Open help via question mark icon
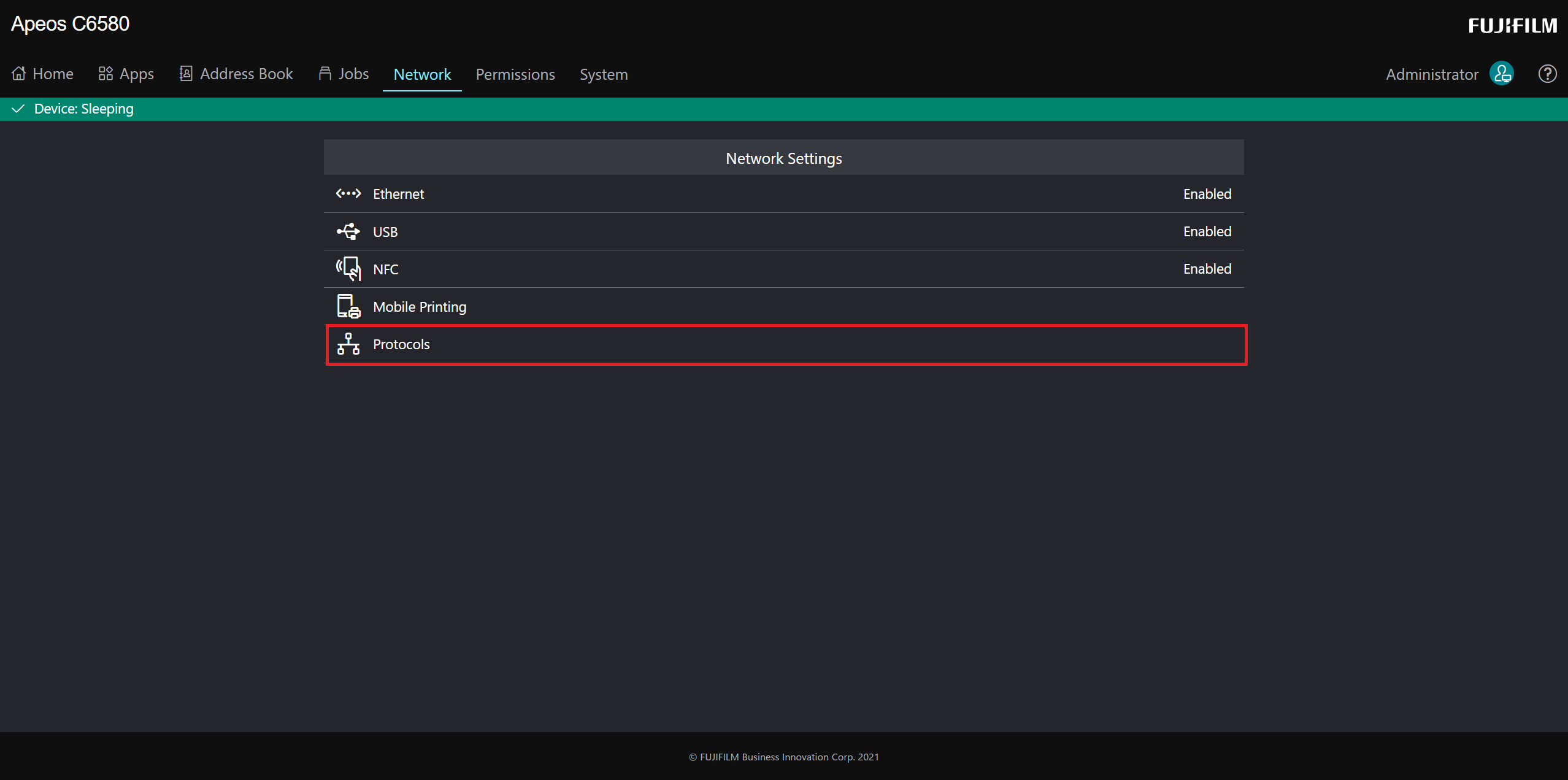 click(x=1547, y=74)
